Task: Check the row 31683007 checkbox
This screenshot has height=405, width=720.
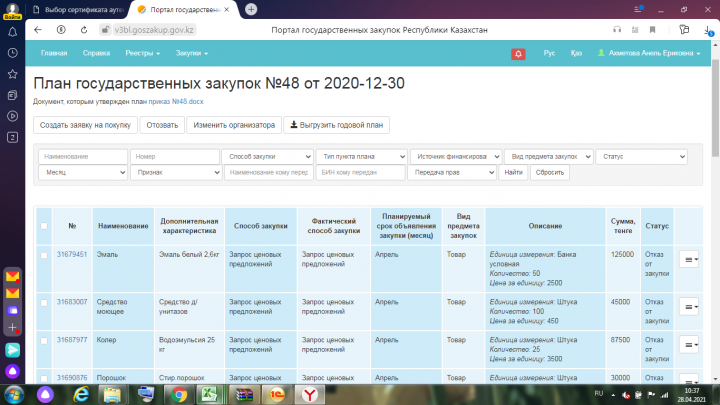Action: [44, 303]
